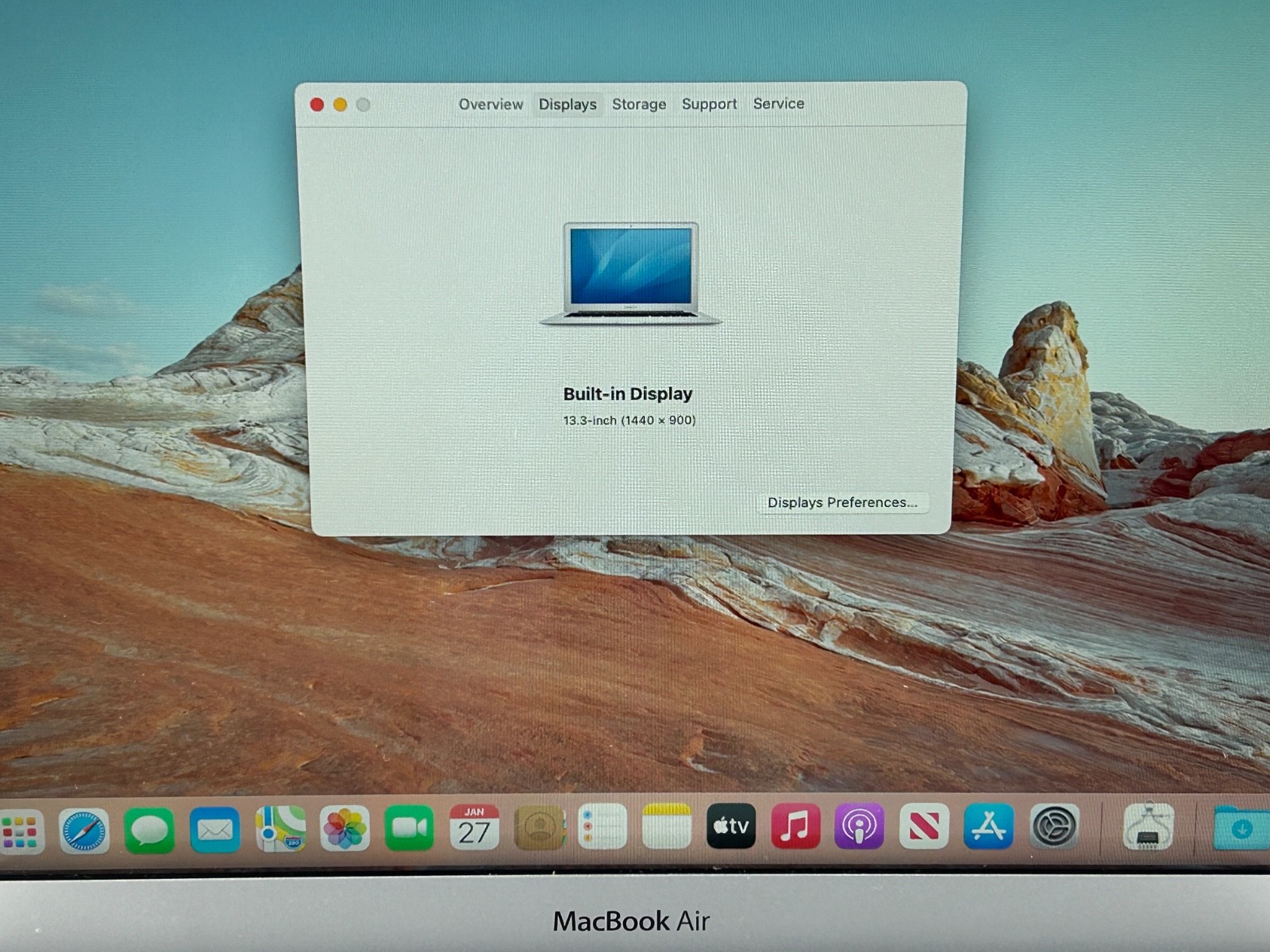Open the Mail app
The image size is (1270, 952).
coord(214,830)
